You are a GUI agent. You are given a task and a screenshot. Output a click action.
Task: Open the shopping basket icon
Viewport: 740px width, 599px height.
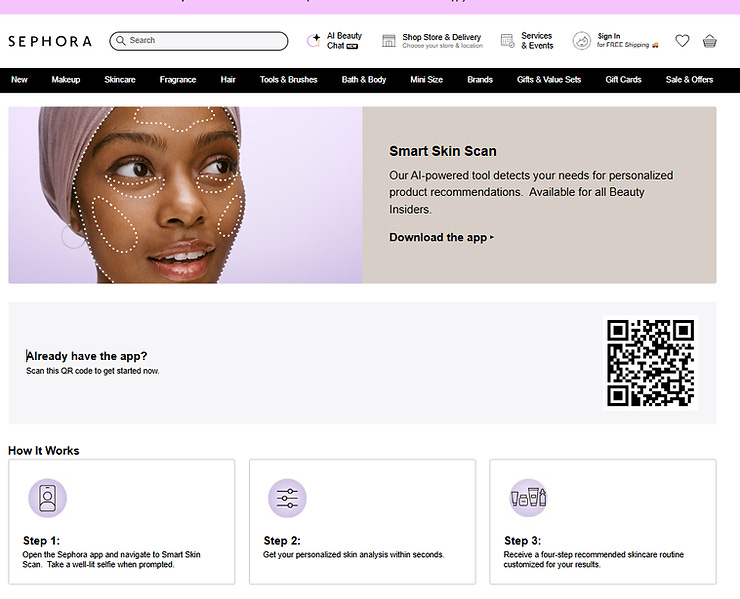[x=709, y=41]
